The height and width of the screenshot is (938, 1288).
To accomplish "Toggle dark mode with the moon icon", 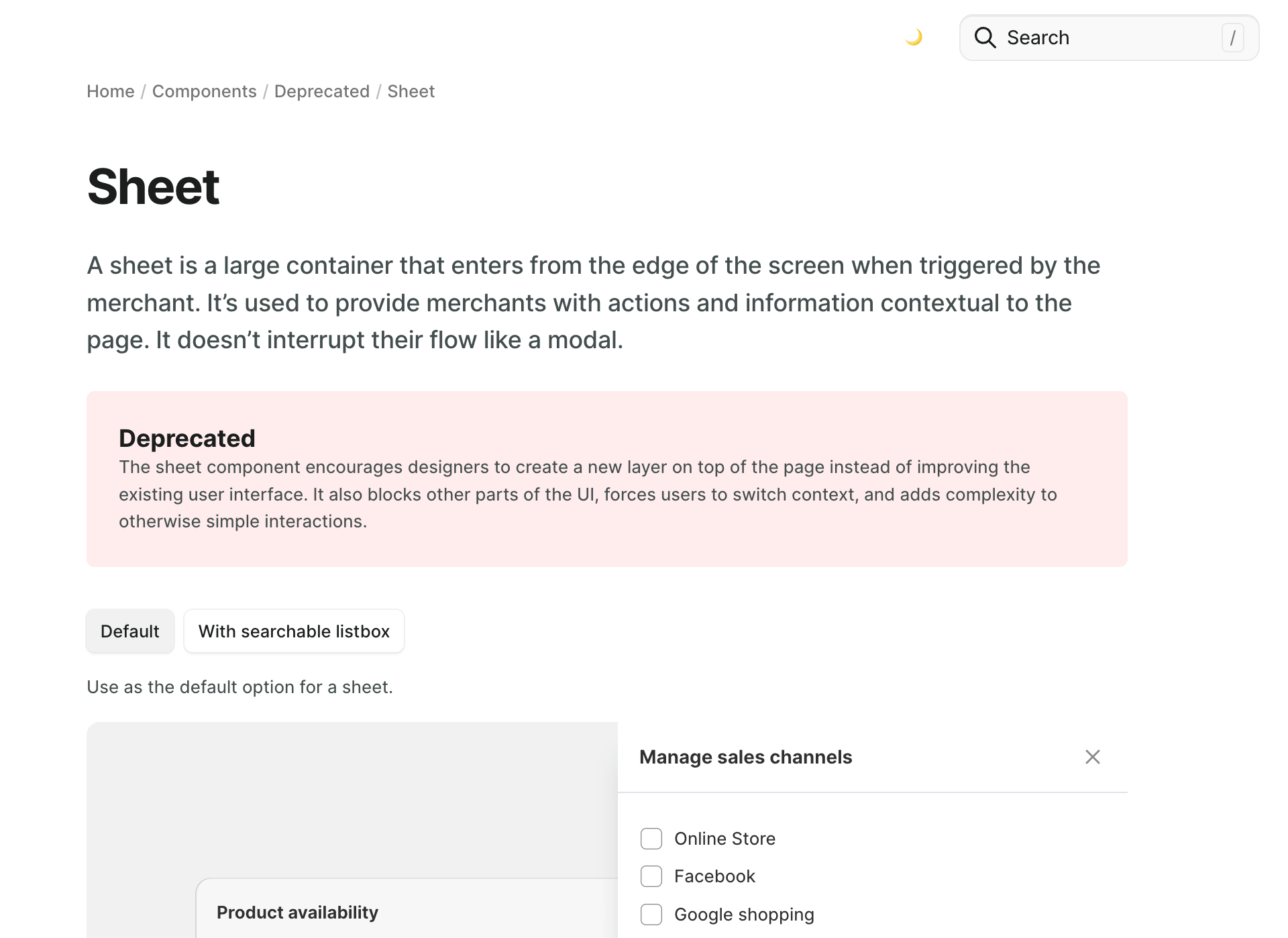I will 914,38.
